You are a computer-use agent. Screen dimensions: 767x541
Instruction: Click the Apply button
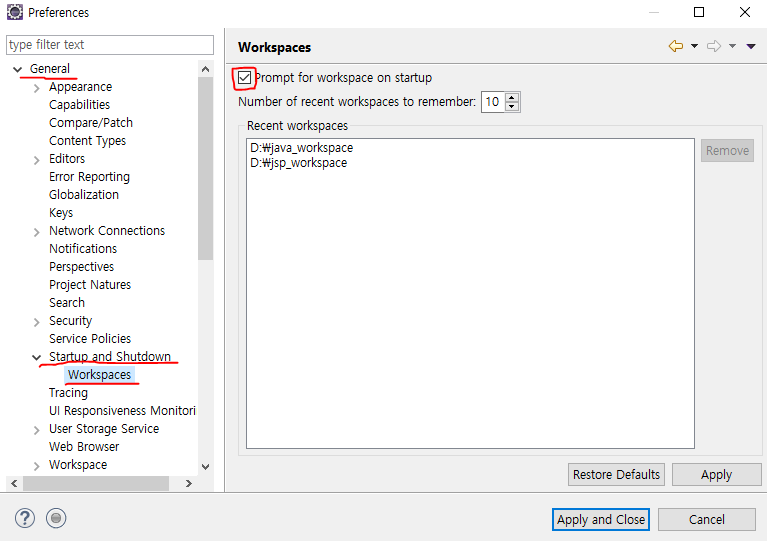click(x=716, y=474)
